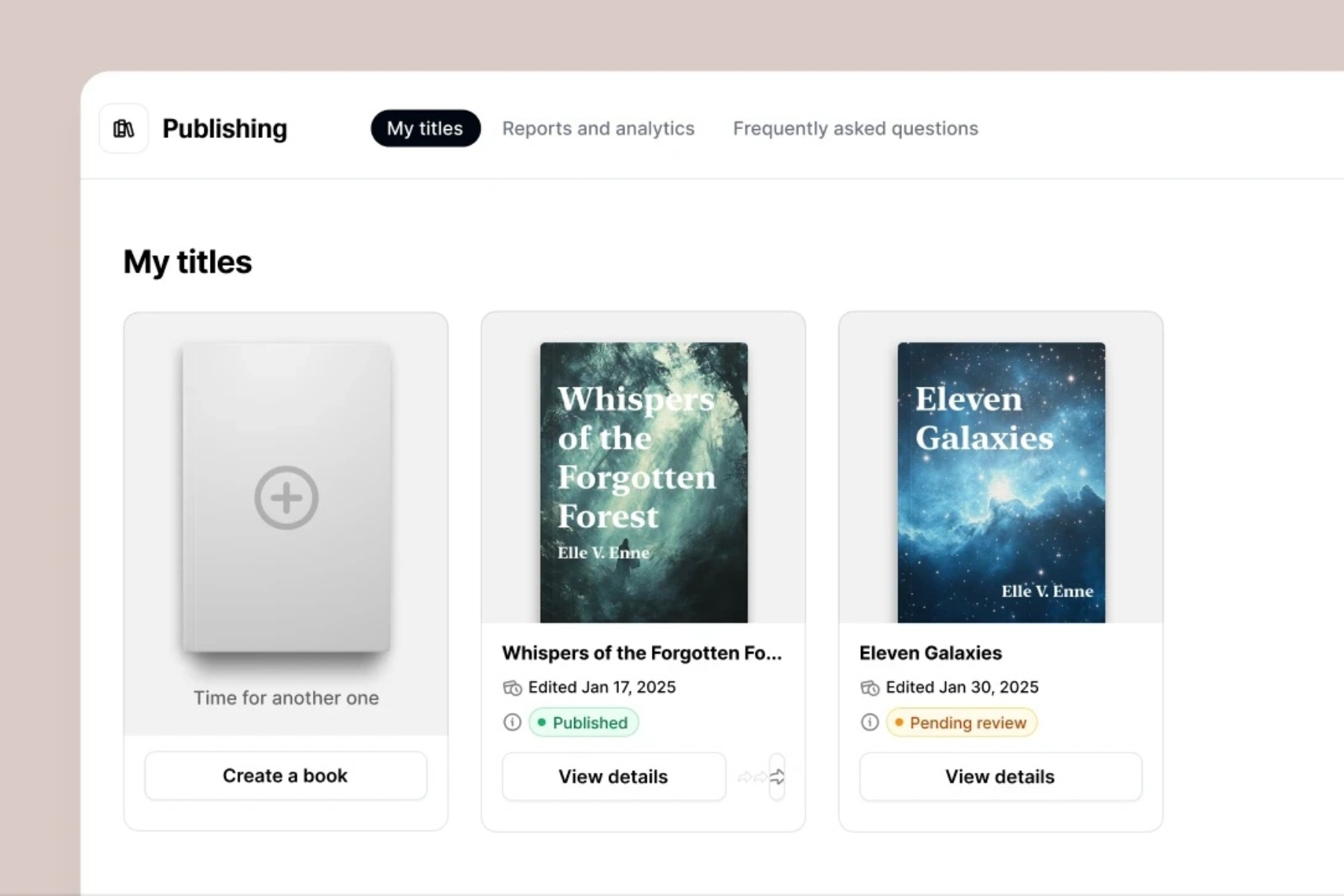Go to Frequently asked questions tab
Viewport: 1344px width, 896px height.
(x=855, y=128)
